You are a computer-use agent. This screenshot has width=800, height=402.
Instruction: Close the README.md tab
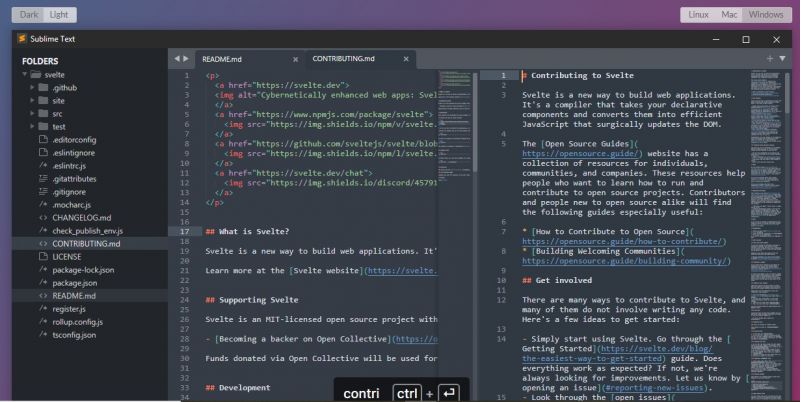295,60
